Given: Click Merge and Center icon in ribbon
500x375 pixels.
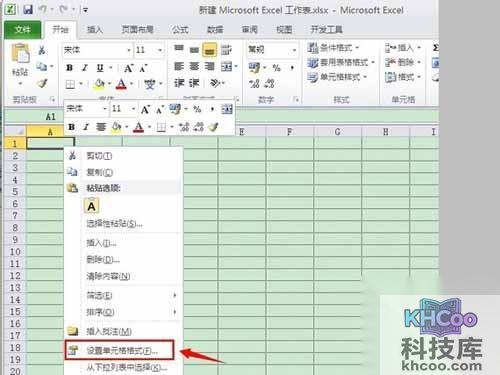Looking at the screenshot, I should tap(227, 67).
